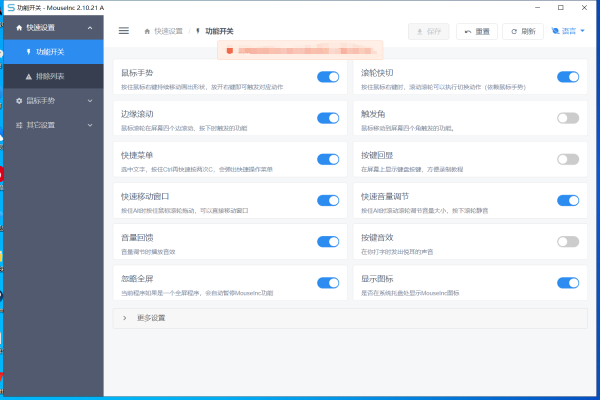Click the MouseInc app logo in title bar
600x400 pixels.
click(11, 8)
